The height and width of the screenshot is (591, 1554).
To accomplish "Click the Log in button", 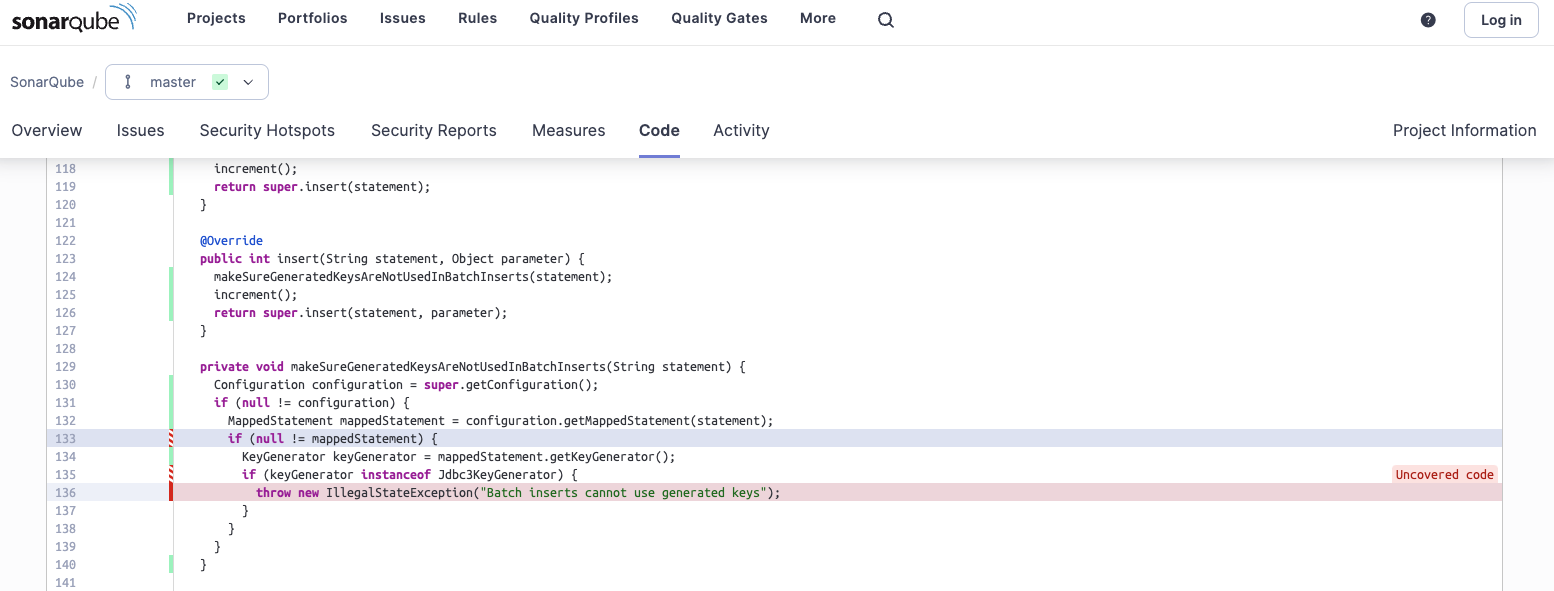I will [x=1500, y=19].
